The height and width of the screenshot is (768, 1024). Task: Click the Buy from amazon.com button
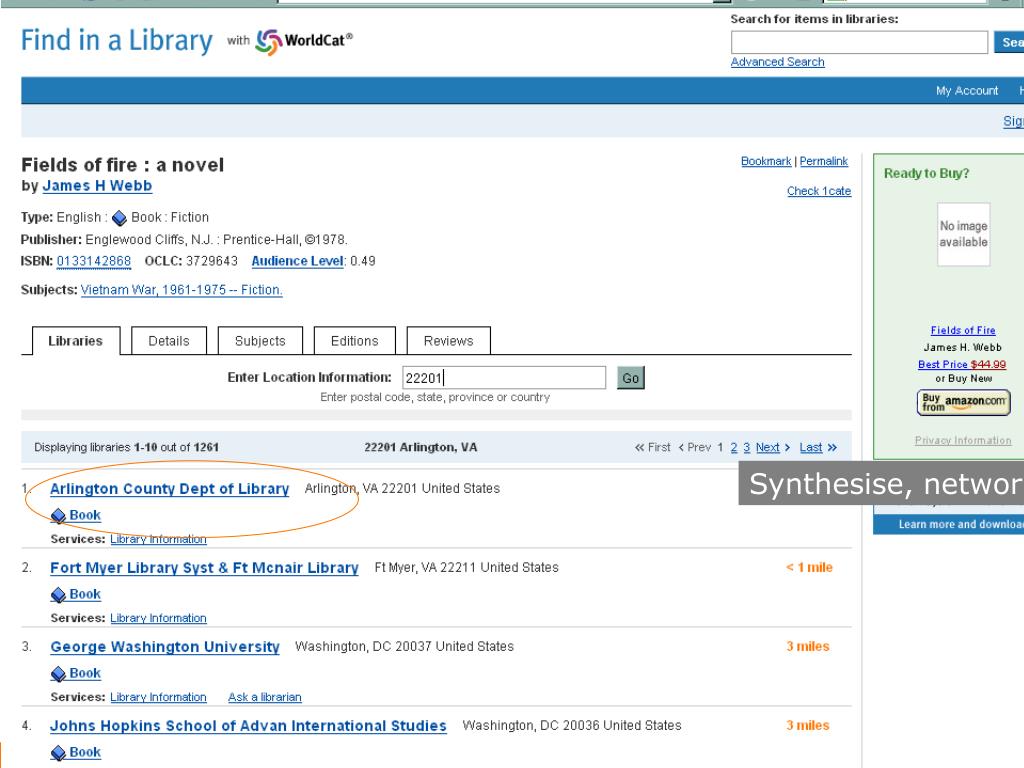tap(963, 402)
